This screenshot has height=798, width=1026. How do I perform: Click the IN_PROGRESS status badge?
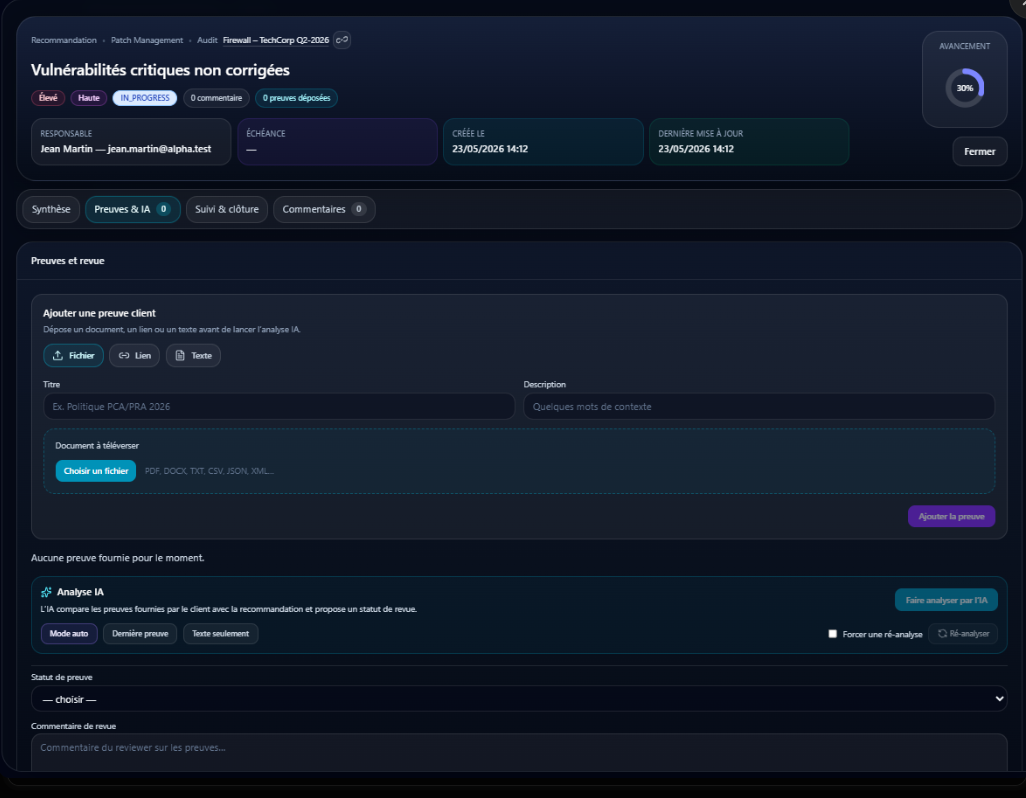click(x=145, y=97)
